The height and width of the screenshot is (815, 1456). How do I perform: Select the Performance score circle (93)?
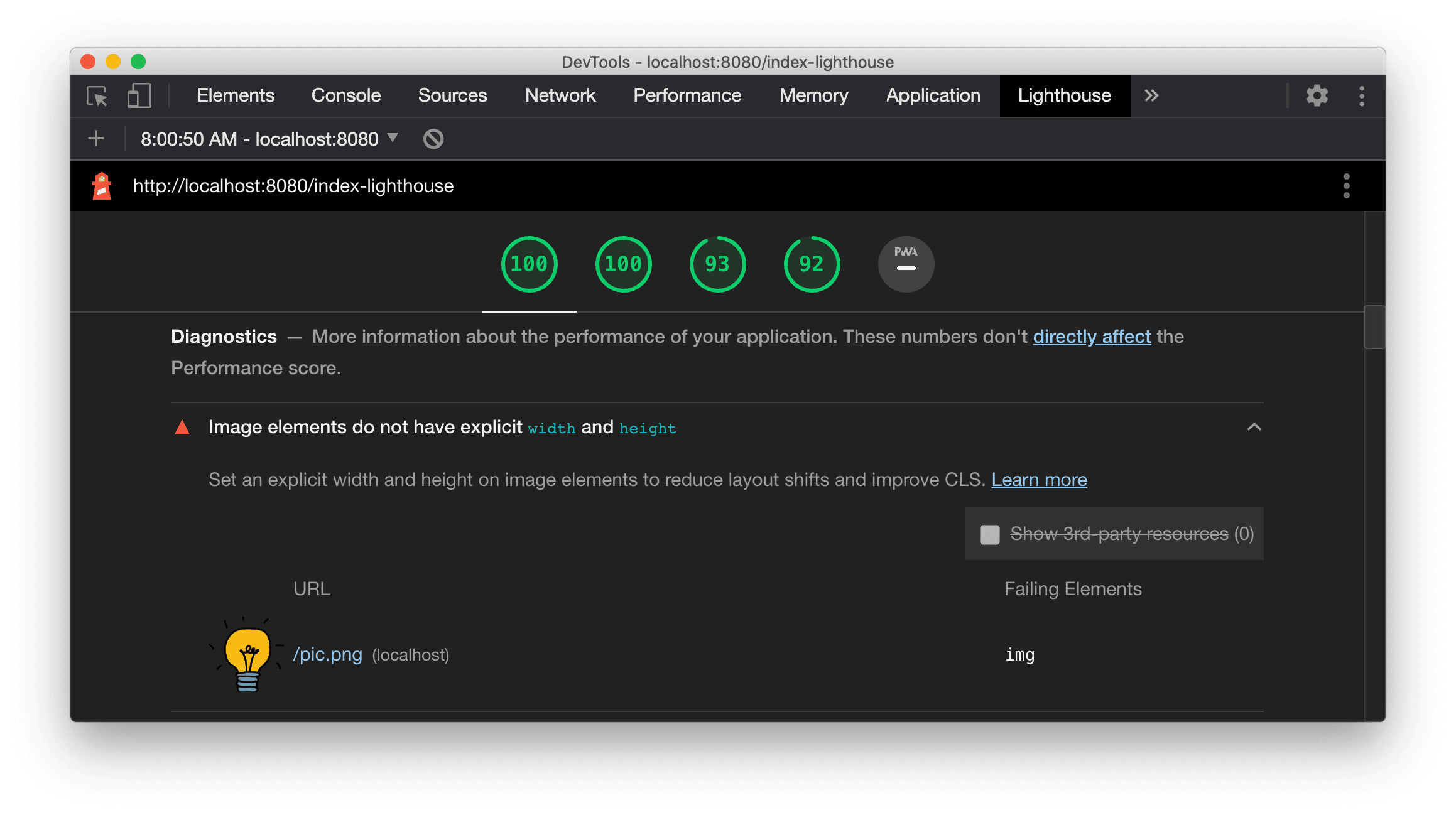(x=715, y=263)
